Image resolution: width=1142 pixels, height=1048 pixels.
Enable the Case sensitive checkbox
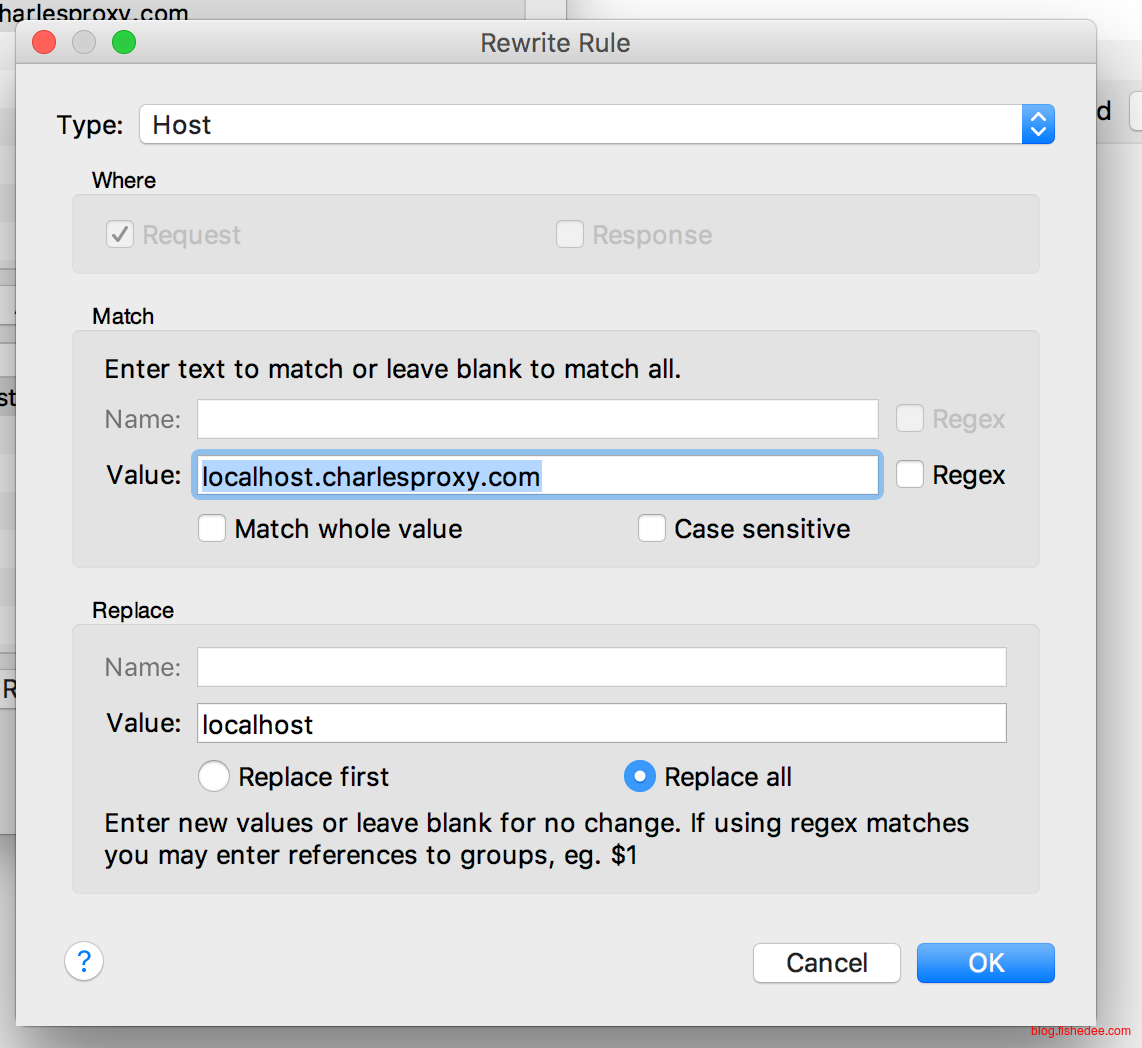click(x=652, y=528)
